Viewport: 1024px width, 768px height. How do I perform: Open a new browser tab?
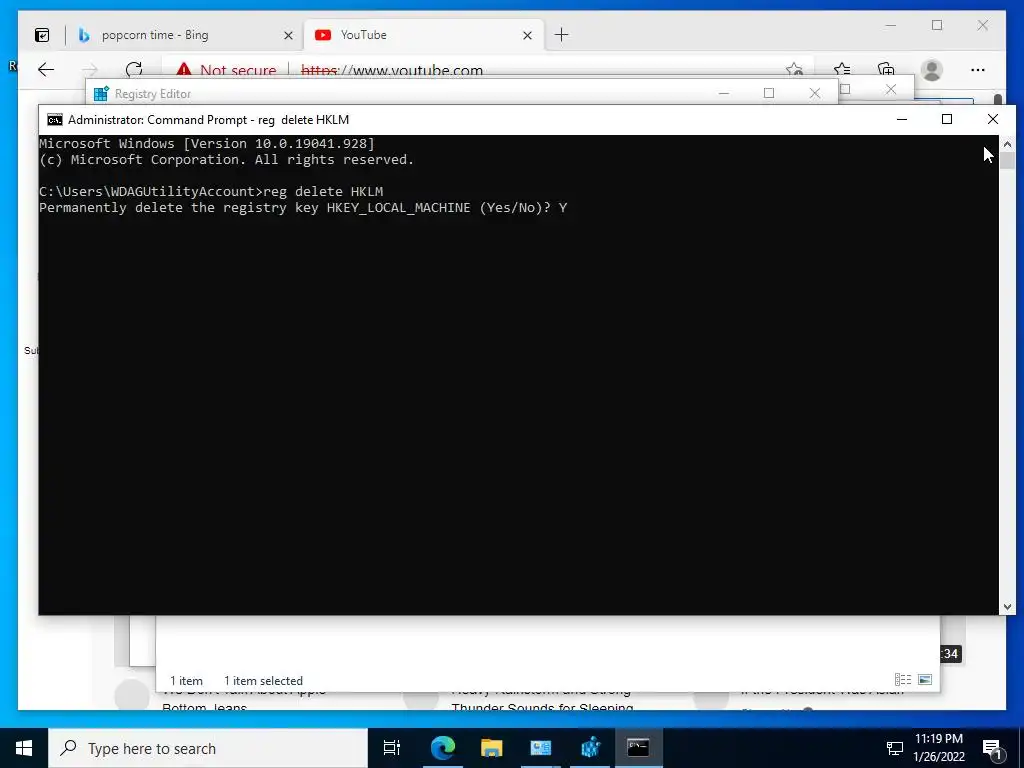562,35
